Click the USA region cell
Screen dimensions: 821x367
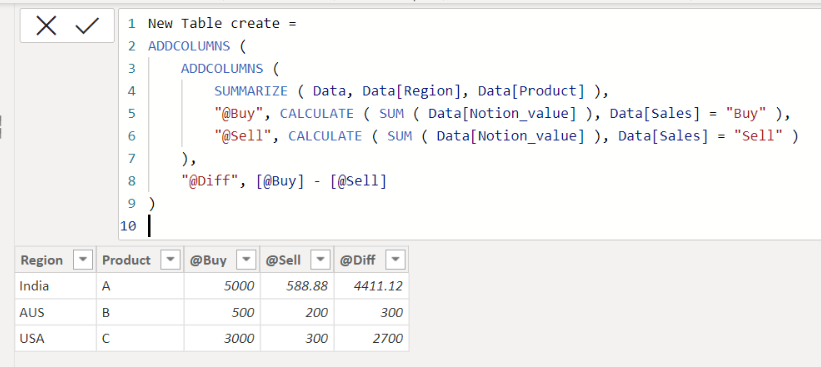coord(56,339)
